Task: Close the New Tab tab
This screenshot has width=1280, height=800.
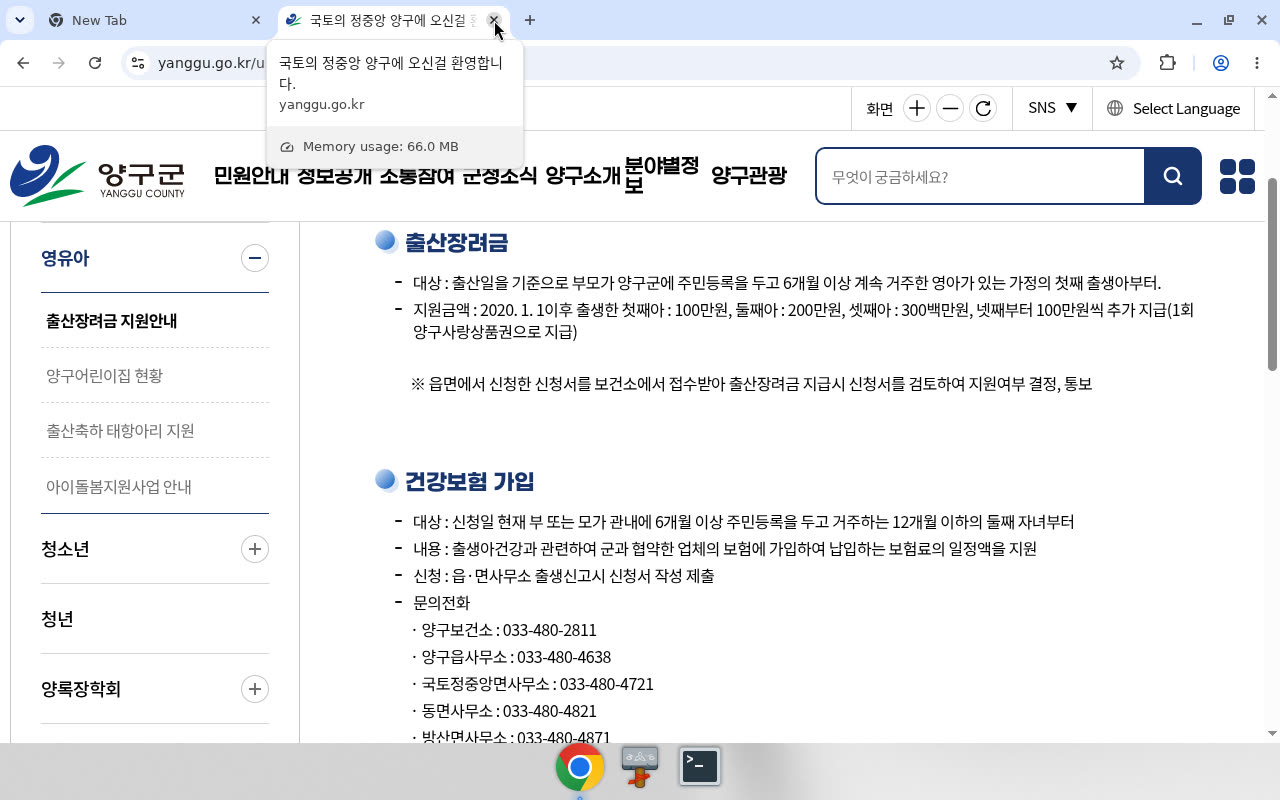Action: (256, 20)
